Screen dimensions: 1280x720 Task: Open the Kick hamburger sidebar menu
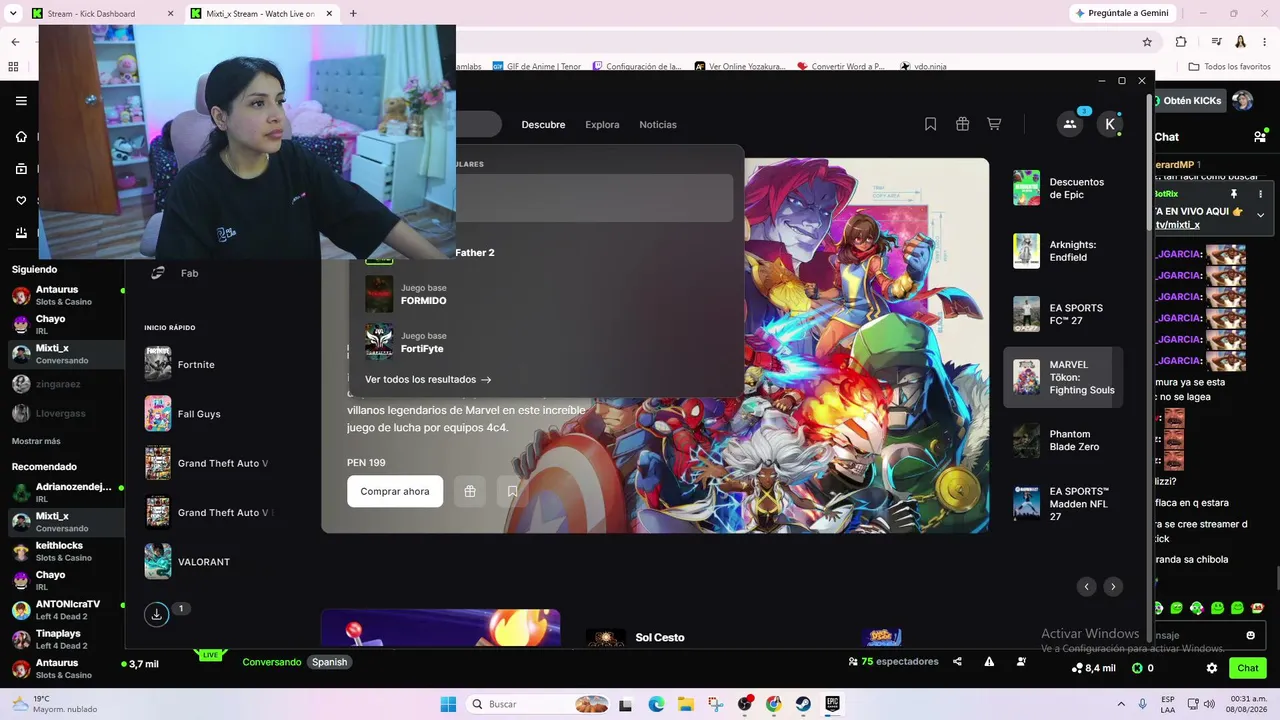(21, 101)
